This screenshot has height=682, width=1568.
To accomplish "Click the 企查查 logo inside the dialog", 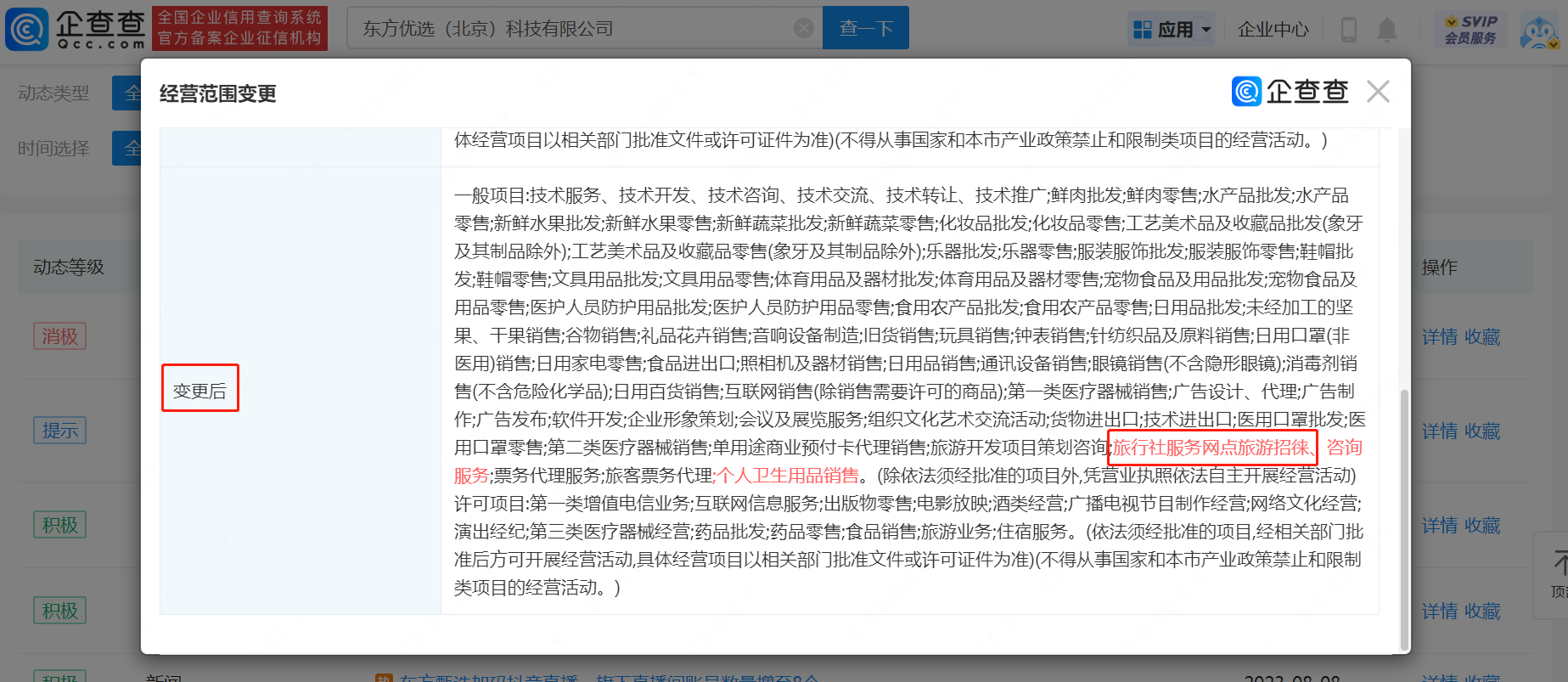I will (x=1290, y=91).
